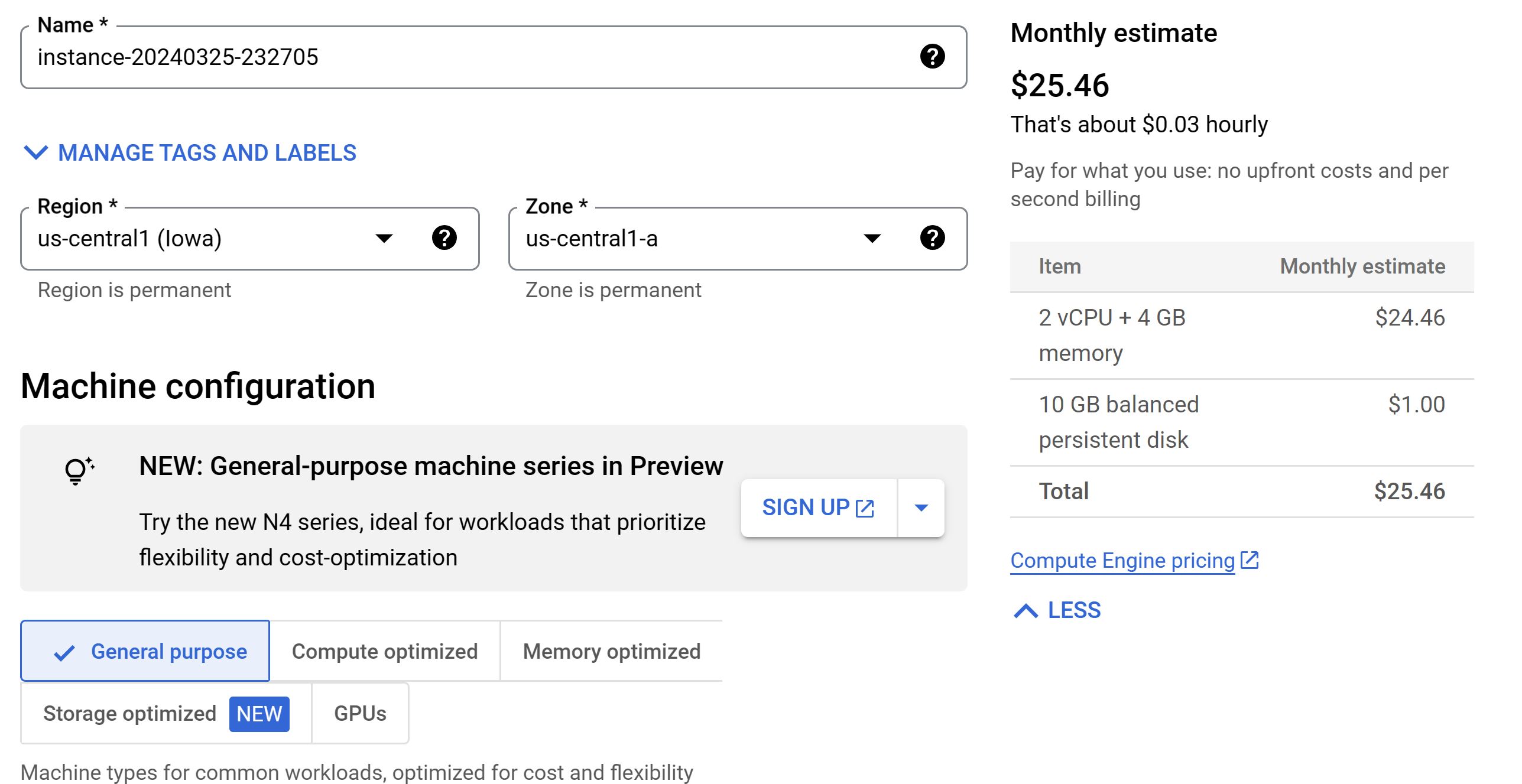Expand Manage Tags and Labels section
The height and width of the screenshot is (784, 1522).
[x=189, y=153]
